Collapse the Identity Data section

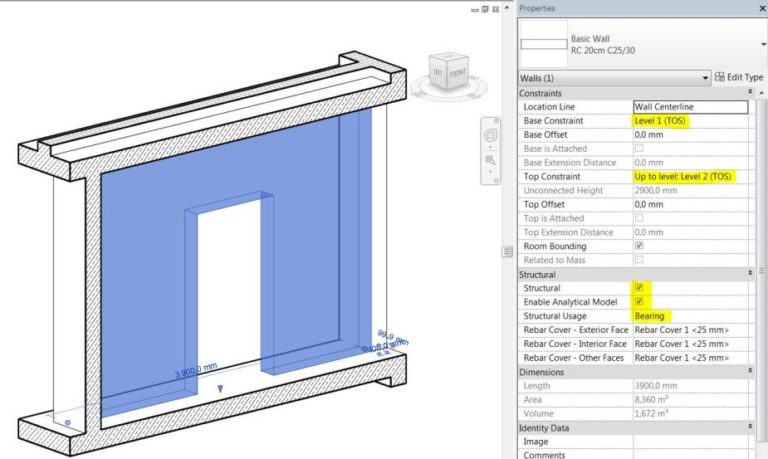[x=749, y=427]
